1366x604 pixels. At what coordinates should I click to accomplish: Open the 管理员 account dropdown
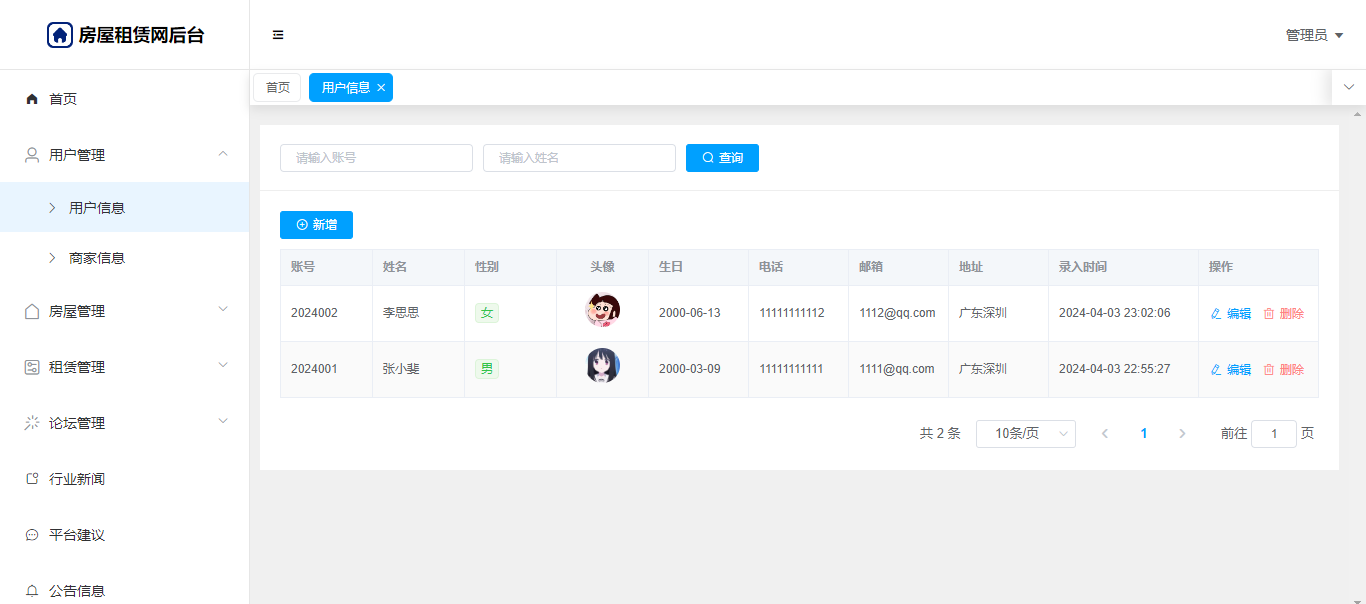1313,35
